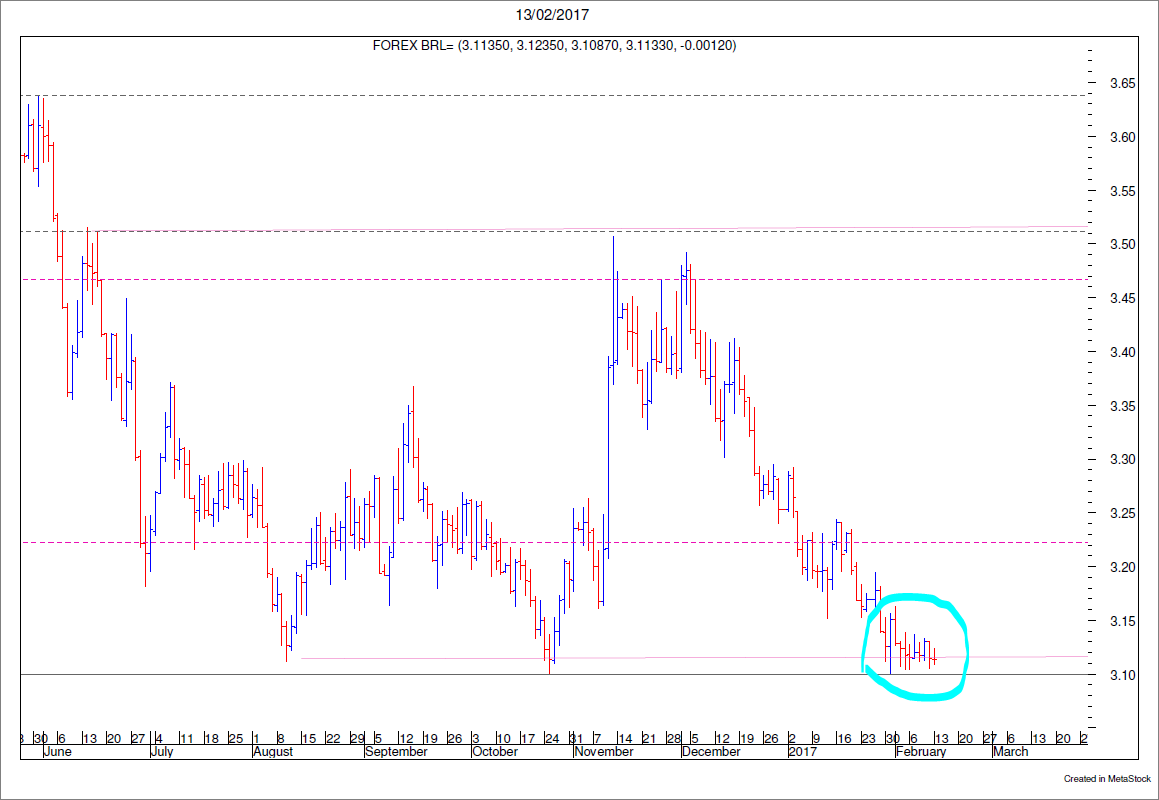This screenshot has width=1159, height=800.
Task: Select the date tick label 14
Action: point(625,739)
